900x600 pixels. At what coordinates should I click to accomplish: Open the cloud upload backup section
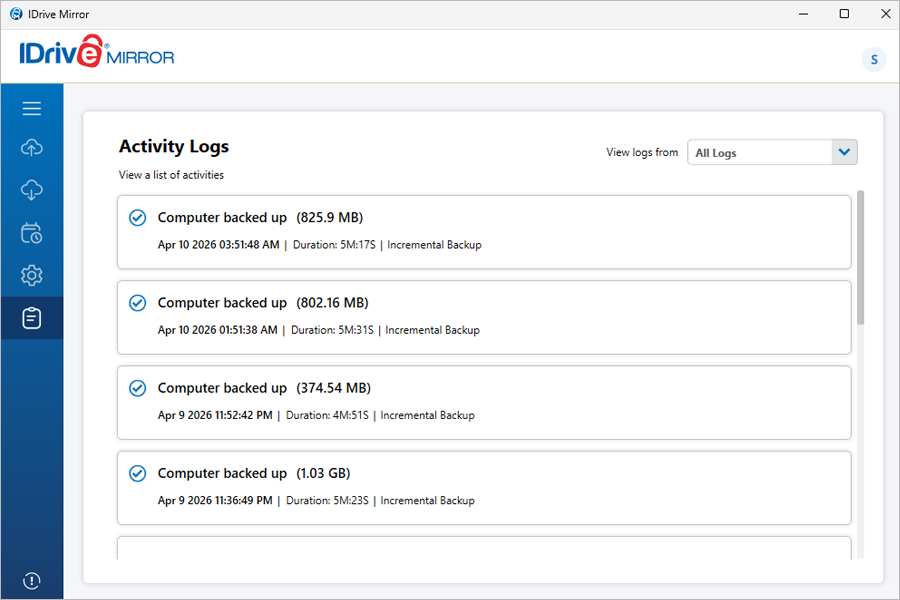click(31, 148)
